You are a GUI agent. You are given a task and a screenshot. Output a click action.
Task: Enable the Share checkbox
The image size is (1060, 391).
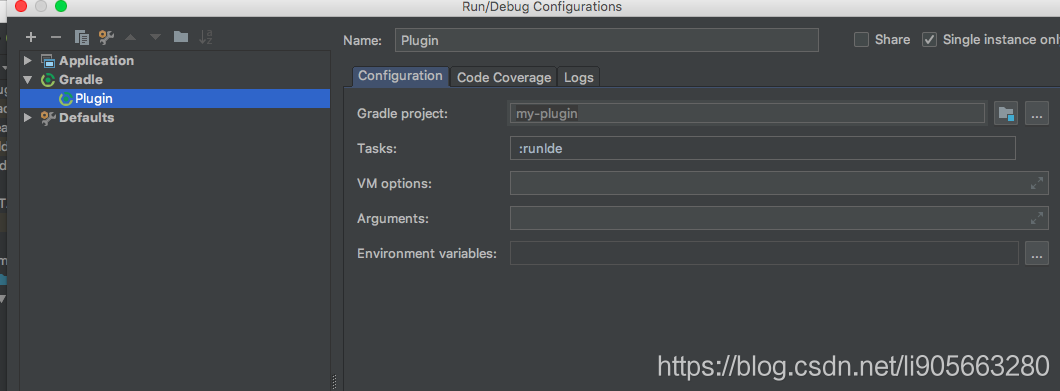[861, 39]
